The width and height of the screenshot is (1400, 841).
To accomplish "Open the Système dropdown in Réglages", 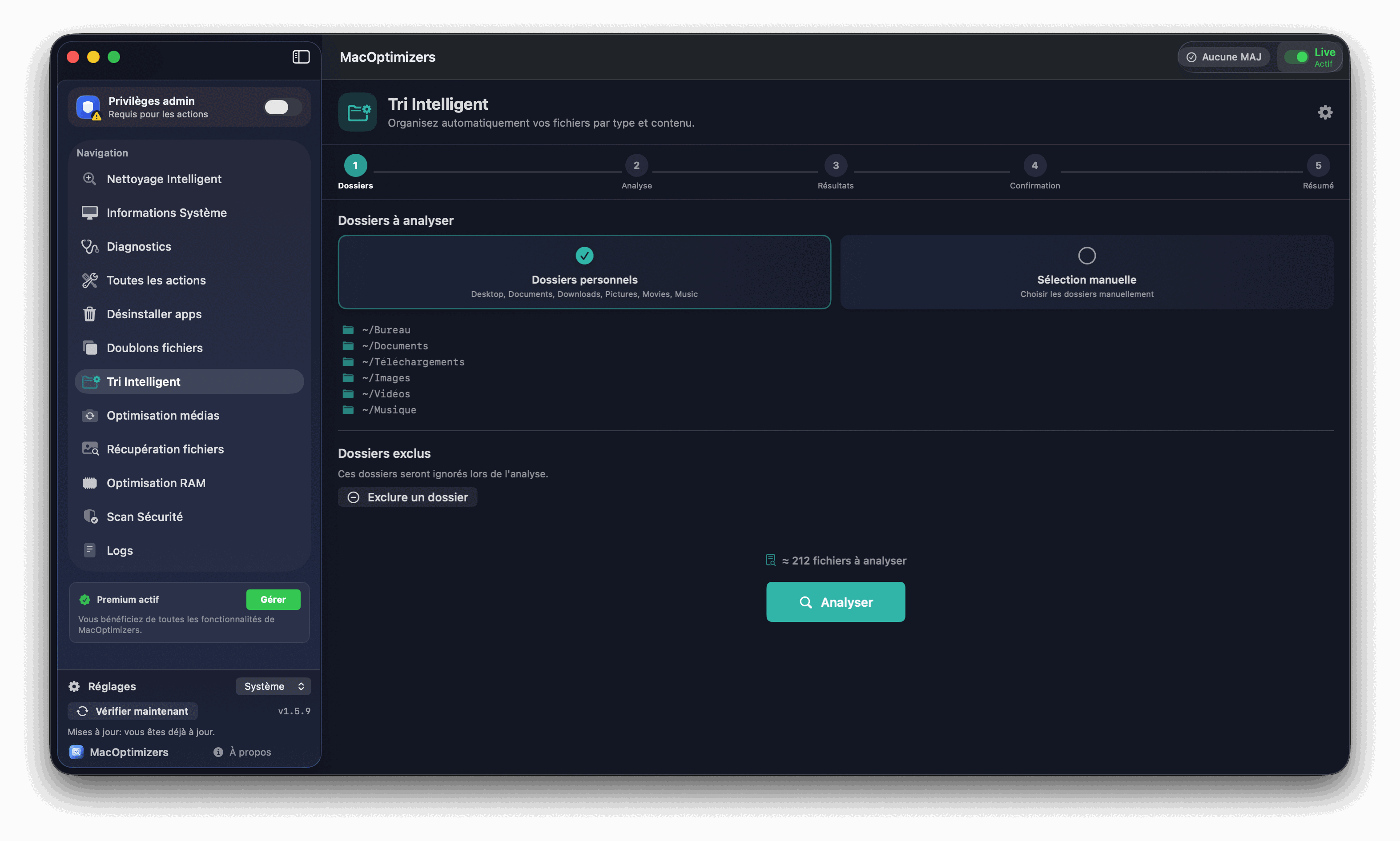I will [274, 686].
